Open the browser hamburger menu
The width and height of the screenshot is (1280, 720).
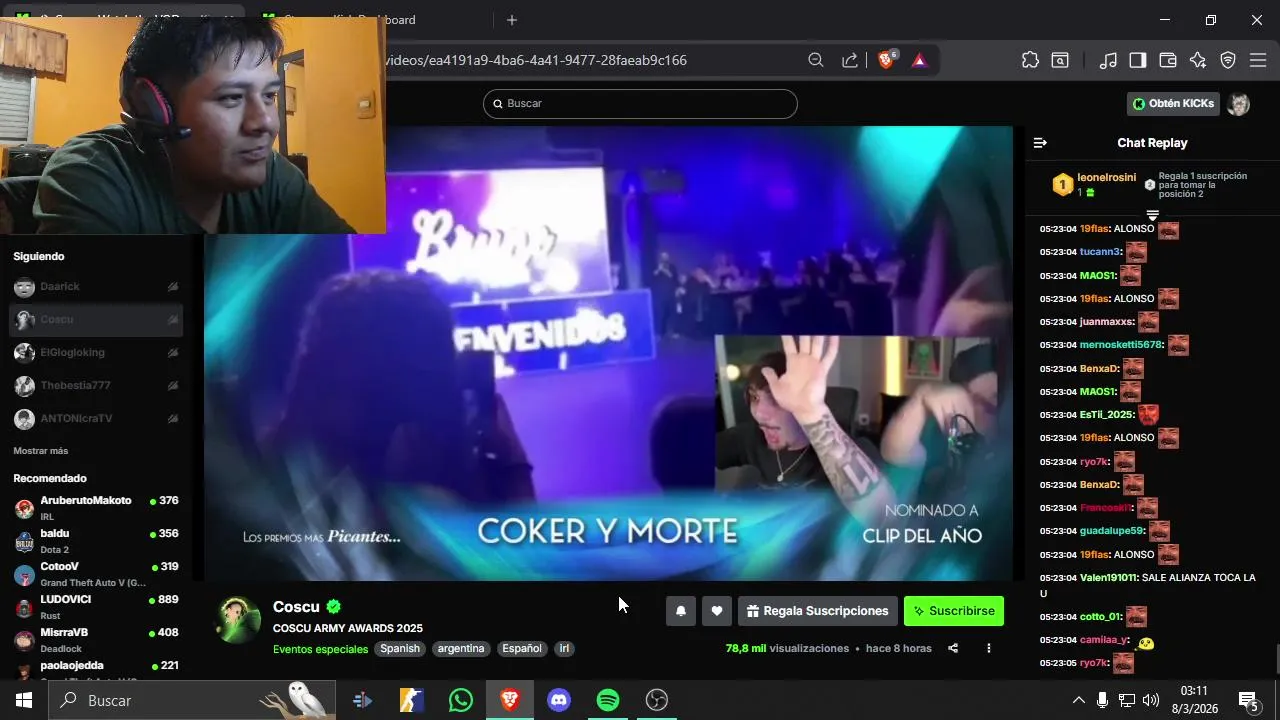click(x=1258, y=60)
